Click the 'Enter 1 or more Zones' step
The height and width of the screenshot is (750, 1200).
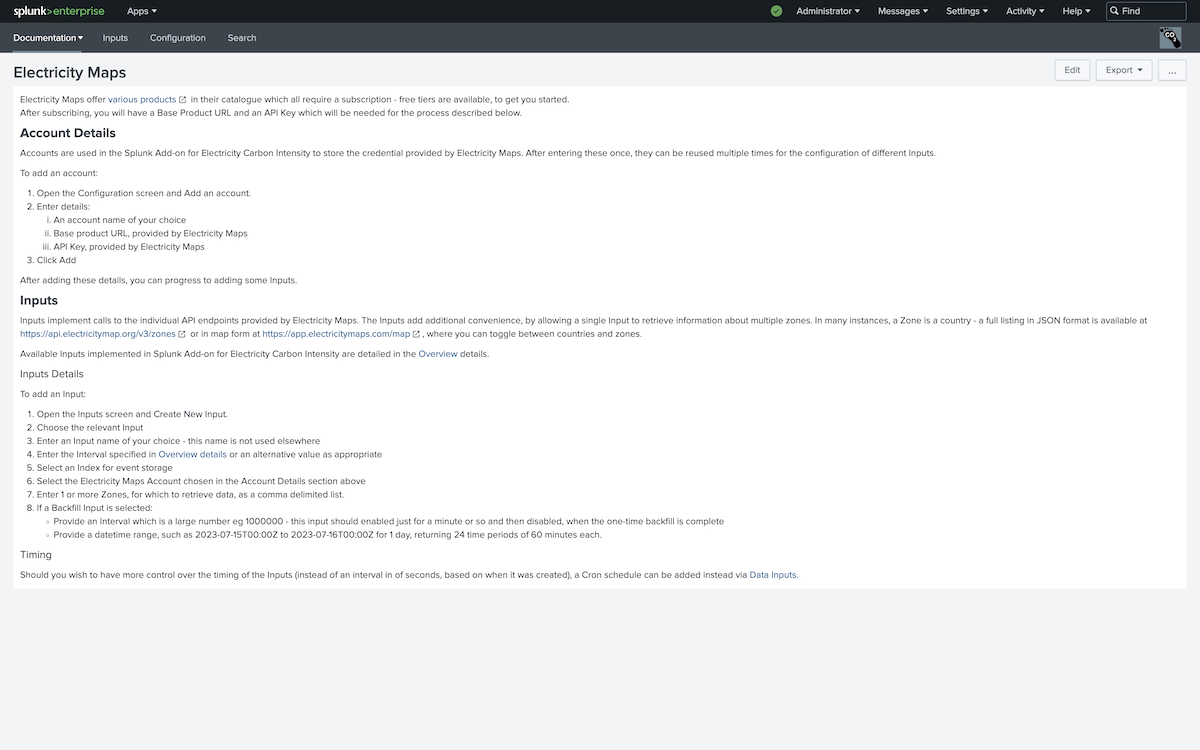[x=190, y=495]
